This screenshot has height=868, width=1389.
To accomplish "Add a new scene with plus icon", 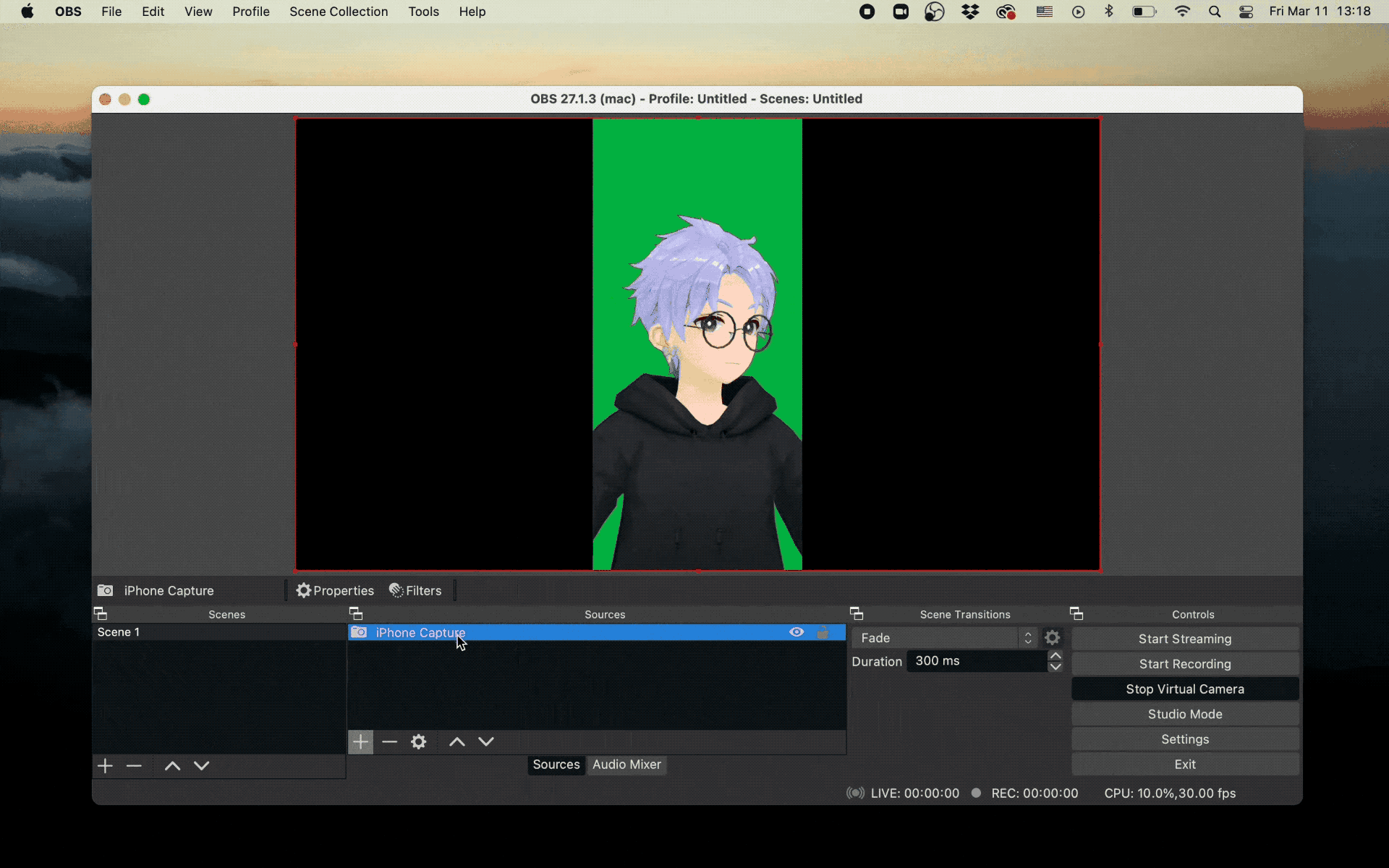I will coord(105,766).
